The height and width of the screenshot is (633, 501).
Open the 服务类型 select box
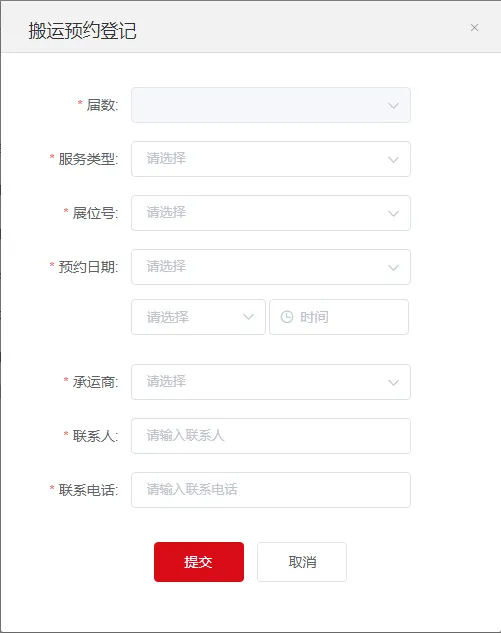271,159
